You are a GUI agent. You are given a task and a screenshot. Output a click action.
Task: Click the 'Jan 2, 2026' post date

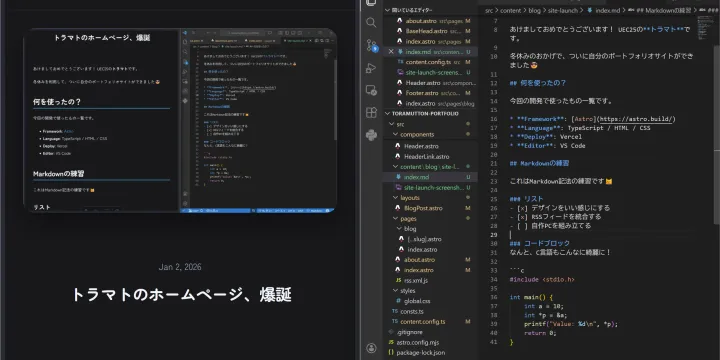click(180, 267)
